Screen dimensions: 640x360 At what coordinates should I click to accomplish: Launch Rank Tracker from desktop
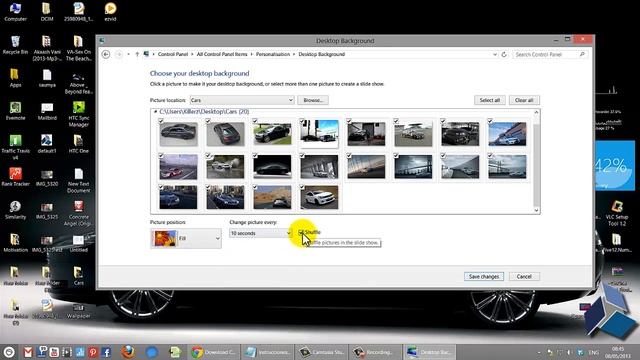point(16,177)
